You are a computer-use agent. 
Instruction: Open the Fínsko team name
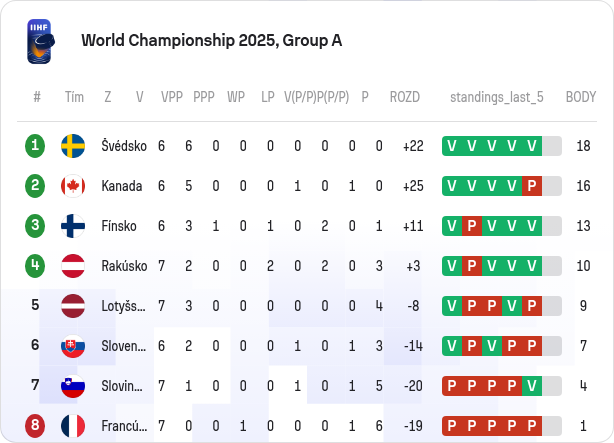coord(119,226)
